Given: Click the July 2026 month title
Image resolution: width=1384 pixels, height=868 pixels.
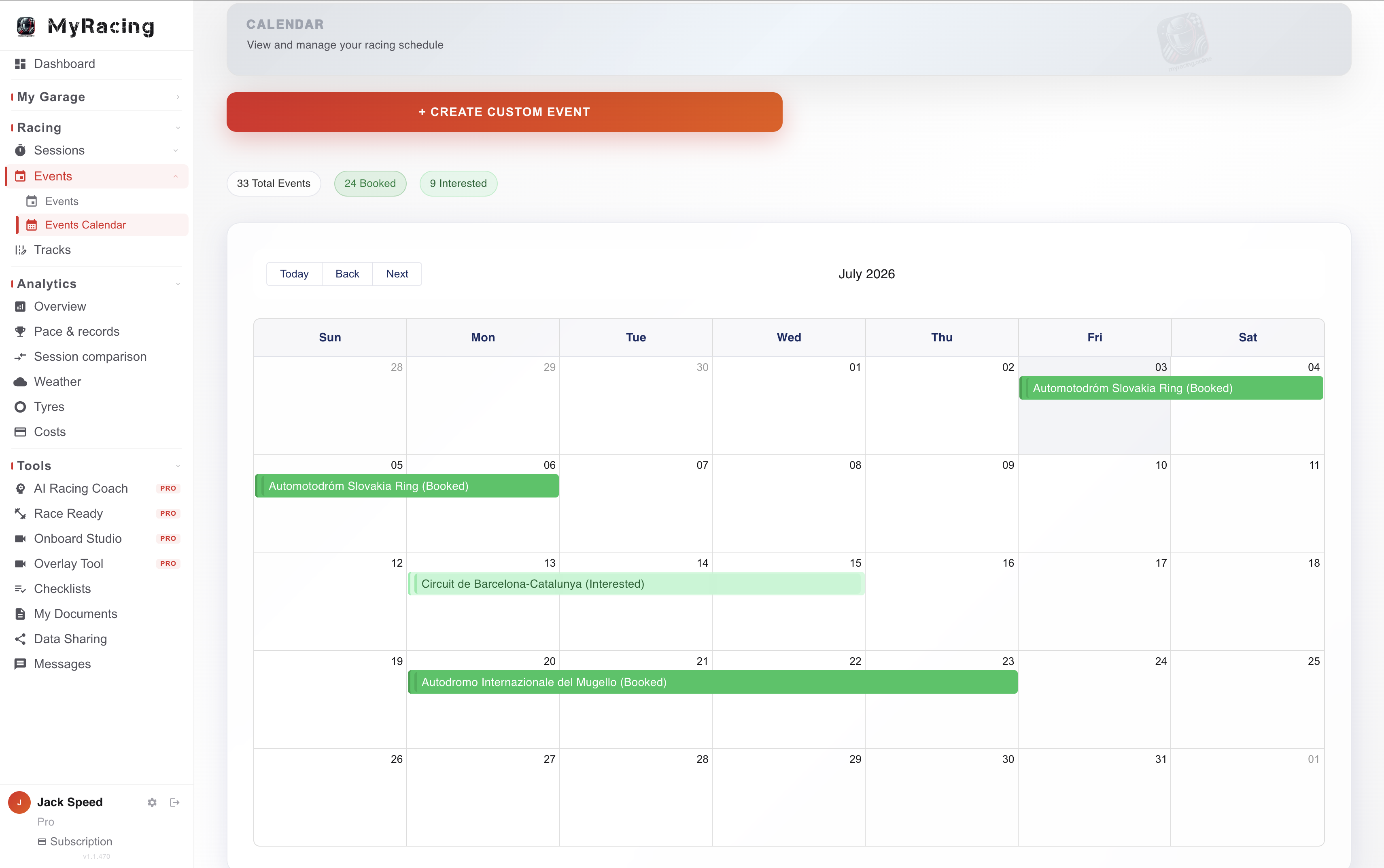Looking at the screenshot, I should coord(866,274).
